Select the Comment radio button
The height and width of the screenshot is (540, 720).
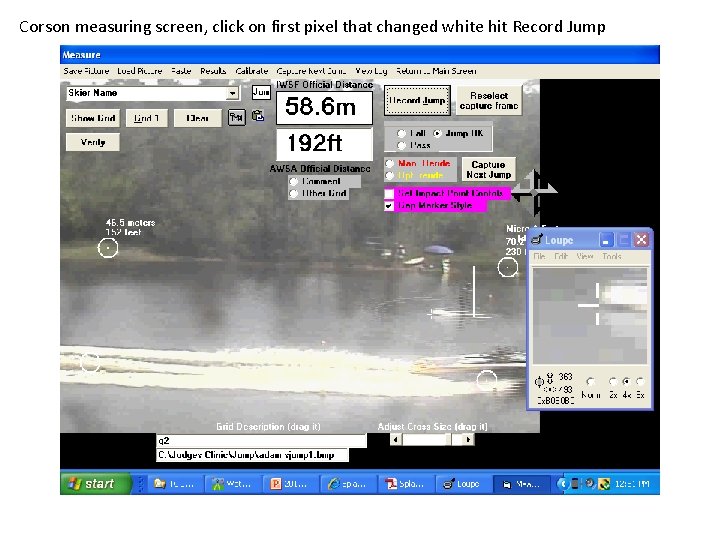click(x=294, y=181)
